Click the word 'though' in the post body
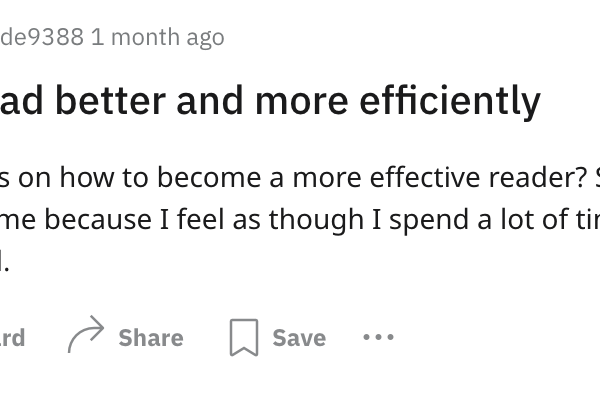 pos(316,220)
